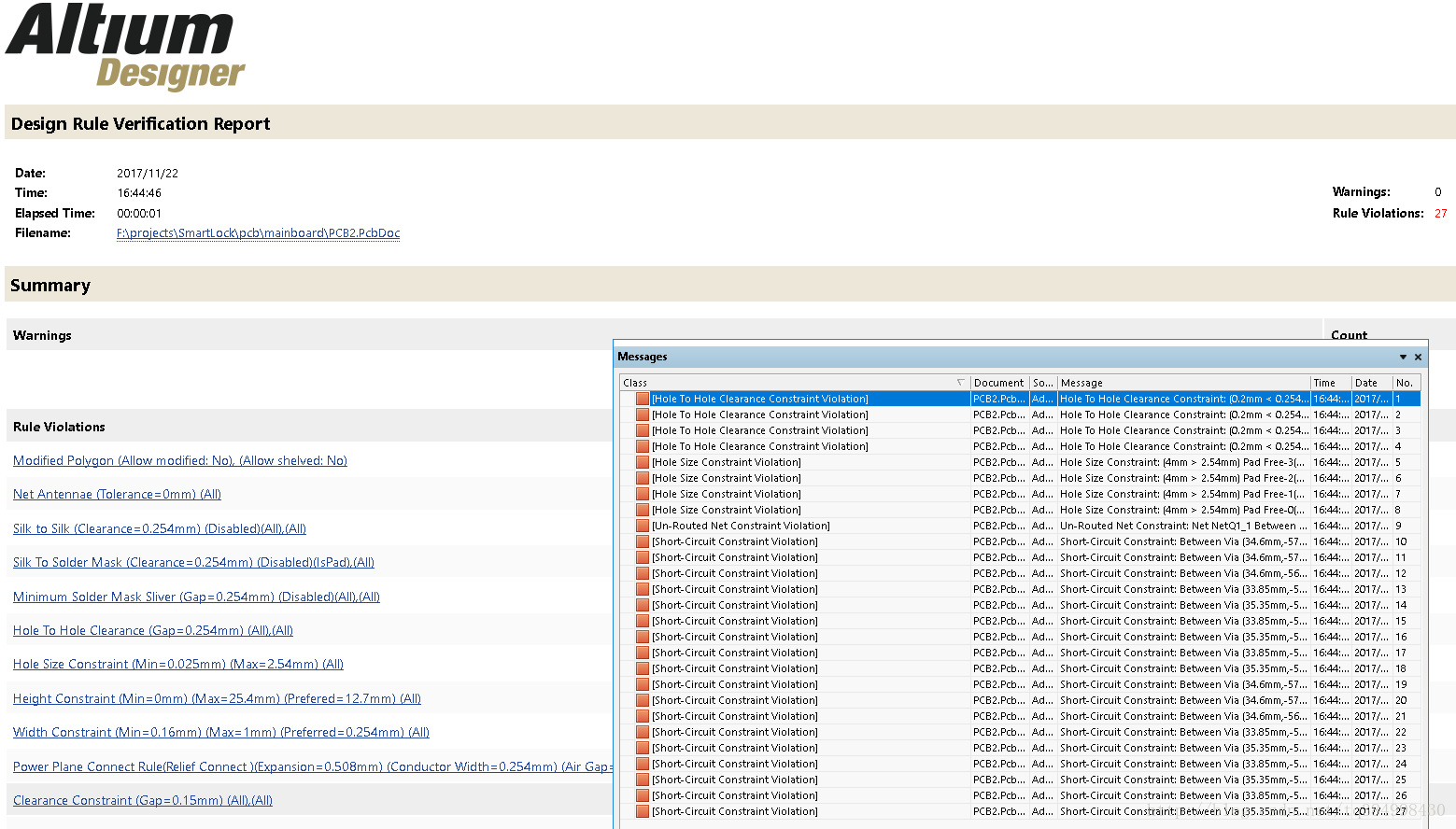Viewport: 1456px width, 829px height.
Task: Open Minimum Solder Mask Sliver link
Action: point(196,597)
